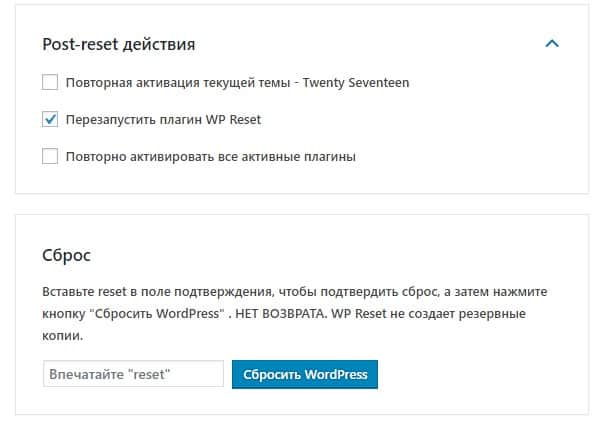Click the "Post-reset действия" heading
The height and width of the screenshot is (421, 601).
(x=118, y=45)
